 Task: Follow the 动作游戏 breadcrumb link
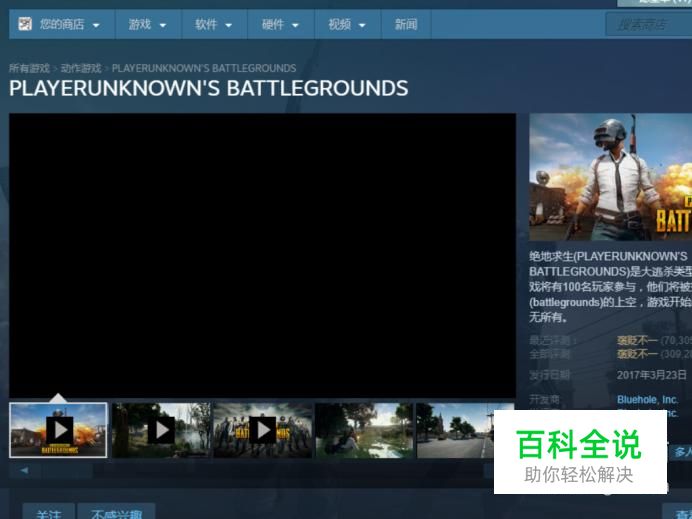pyautogui.click(x=81, y=68)
